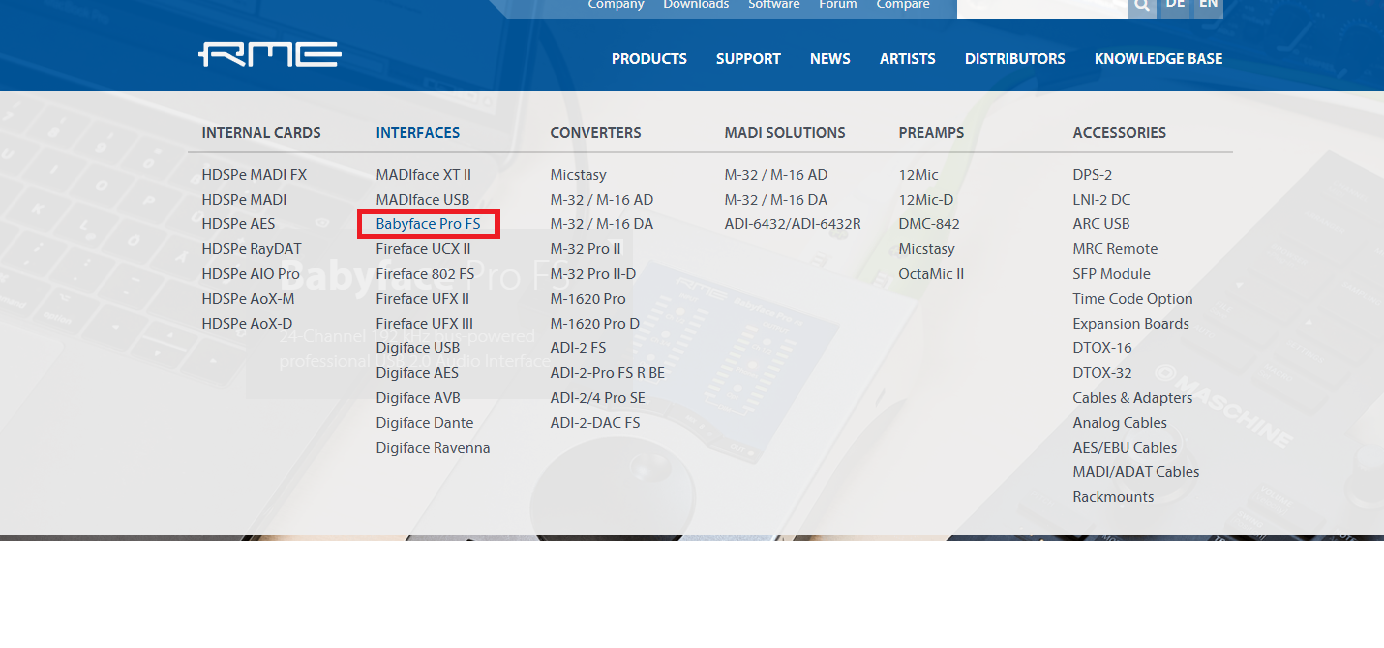This screenshot has height=648, width=1384.
Task: Open Rackmounts accessory
Action: pos(1113,497)
